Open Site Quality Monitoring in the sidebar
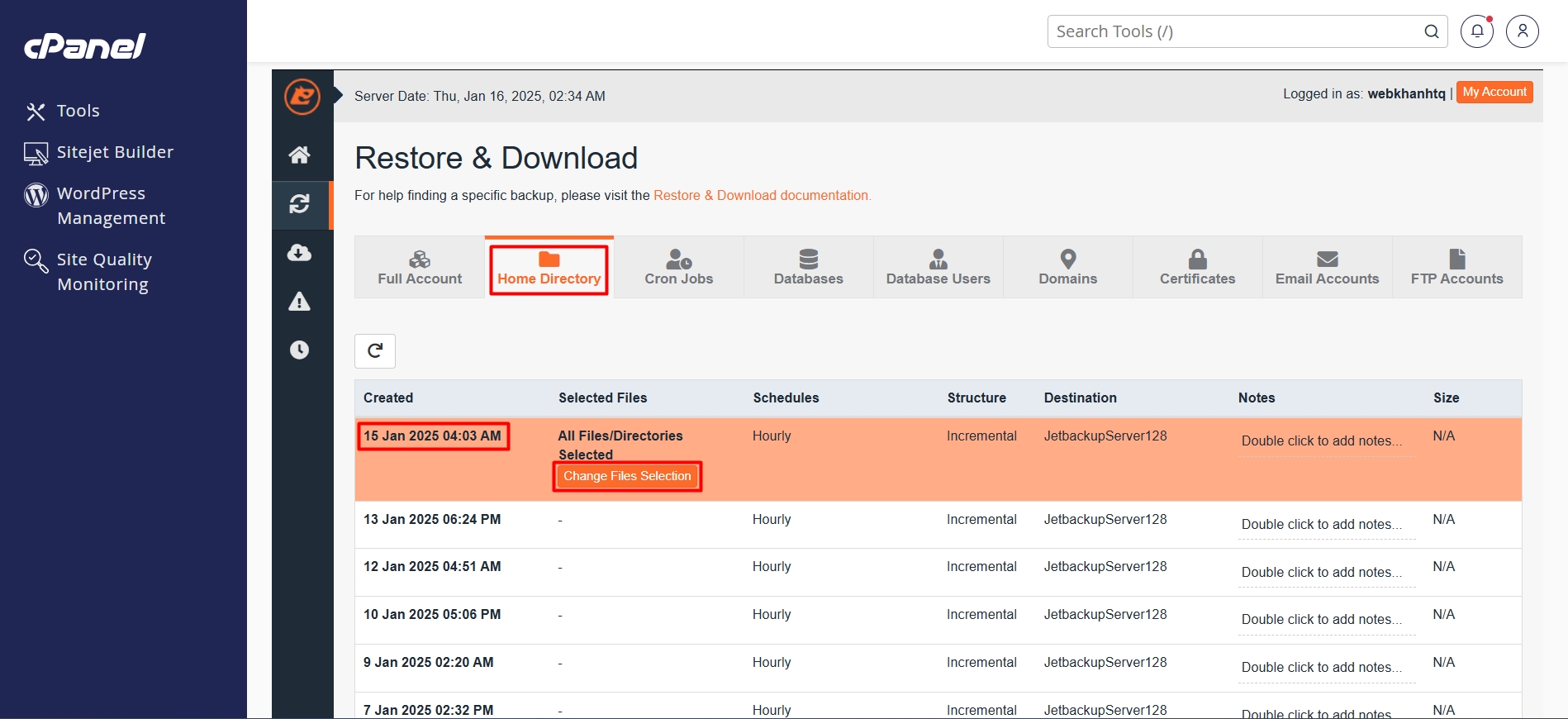 [104, 272]
